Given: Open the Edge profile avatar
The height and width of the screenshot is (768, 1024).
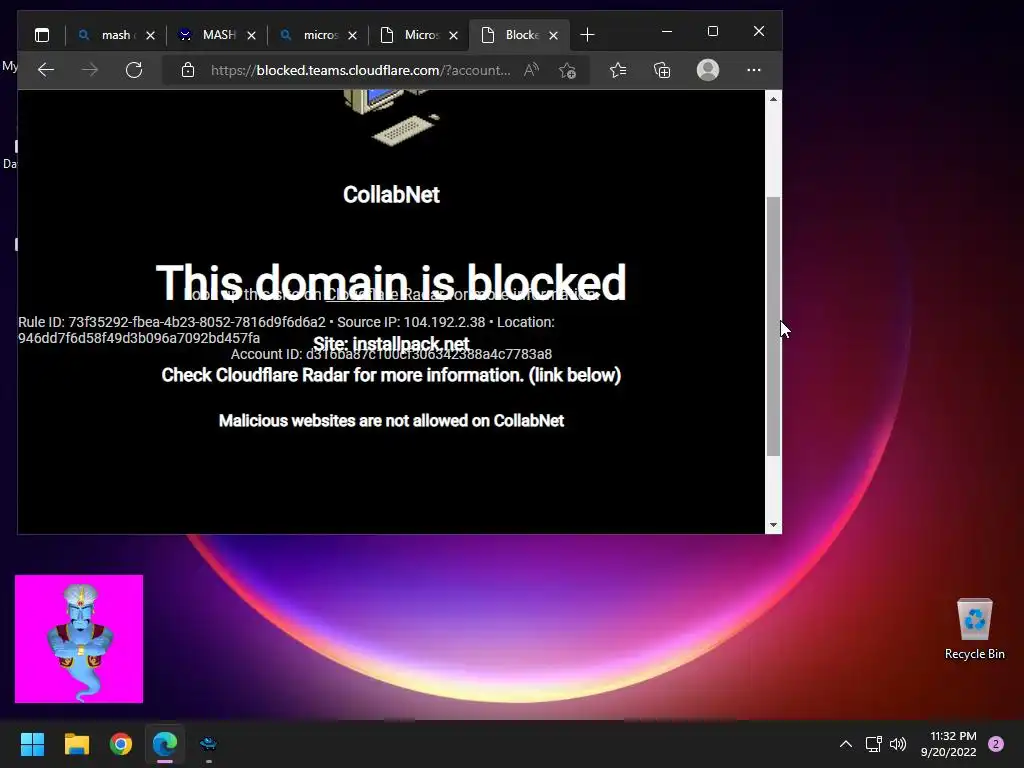Looking at the screenshot, I should click(708, 70).
